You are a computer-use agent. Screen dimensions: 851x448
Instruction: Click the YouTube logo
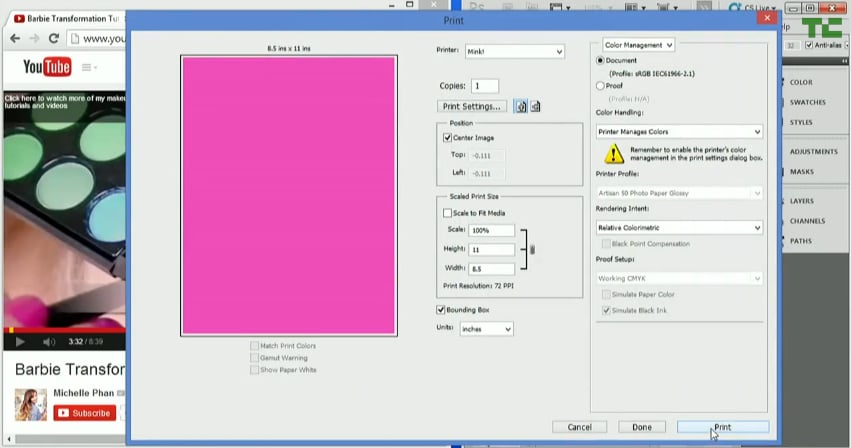pyautogui.click(x=46, y=67)
